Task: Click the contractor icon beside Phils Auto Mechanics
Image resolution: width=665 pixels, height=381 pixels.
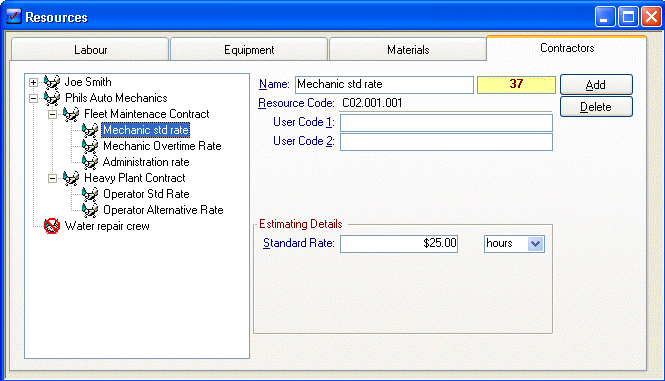Action: pos(52,98)
